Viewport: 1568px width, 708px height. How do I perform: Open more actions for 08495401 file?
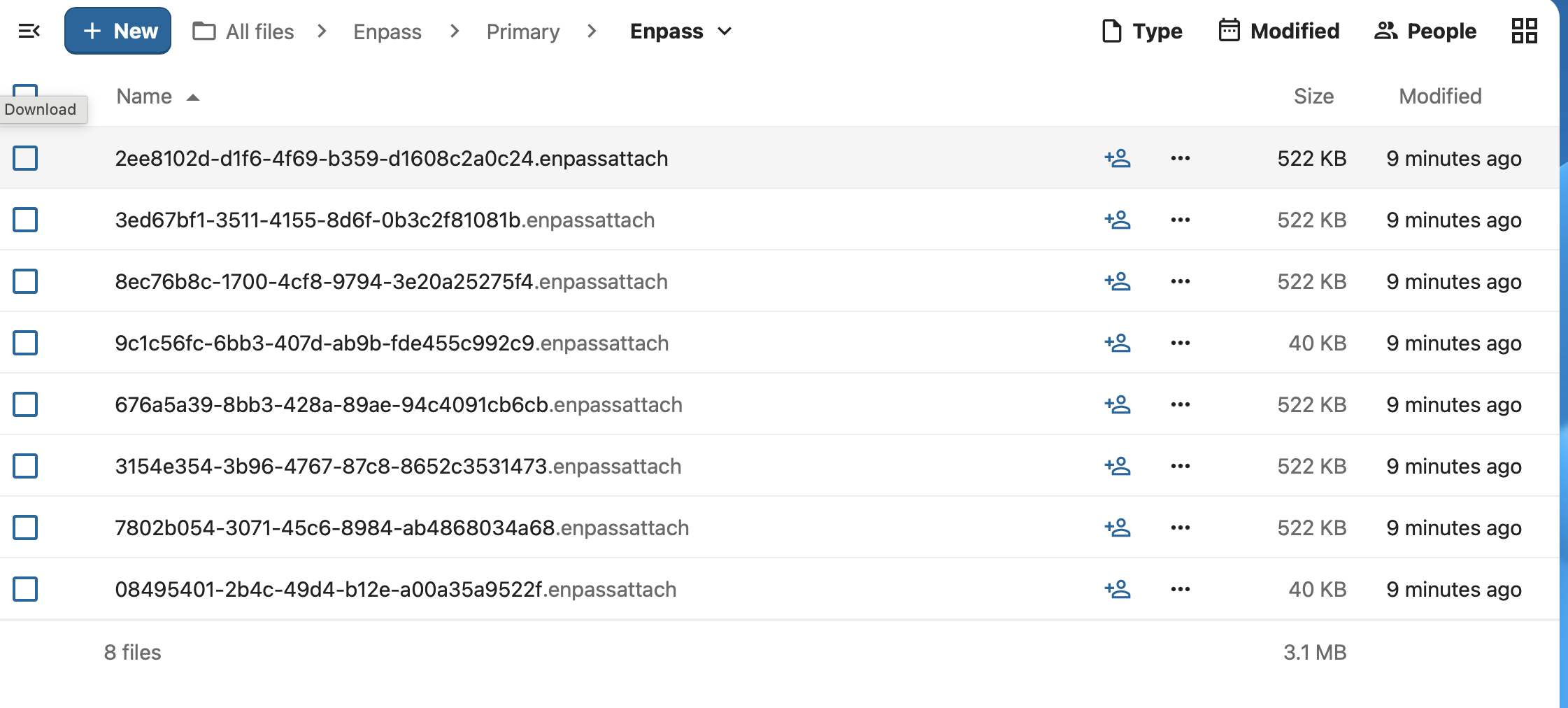pyautogui.click(x=1180, y=590)
